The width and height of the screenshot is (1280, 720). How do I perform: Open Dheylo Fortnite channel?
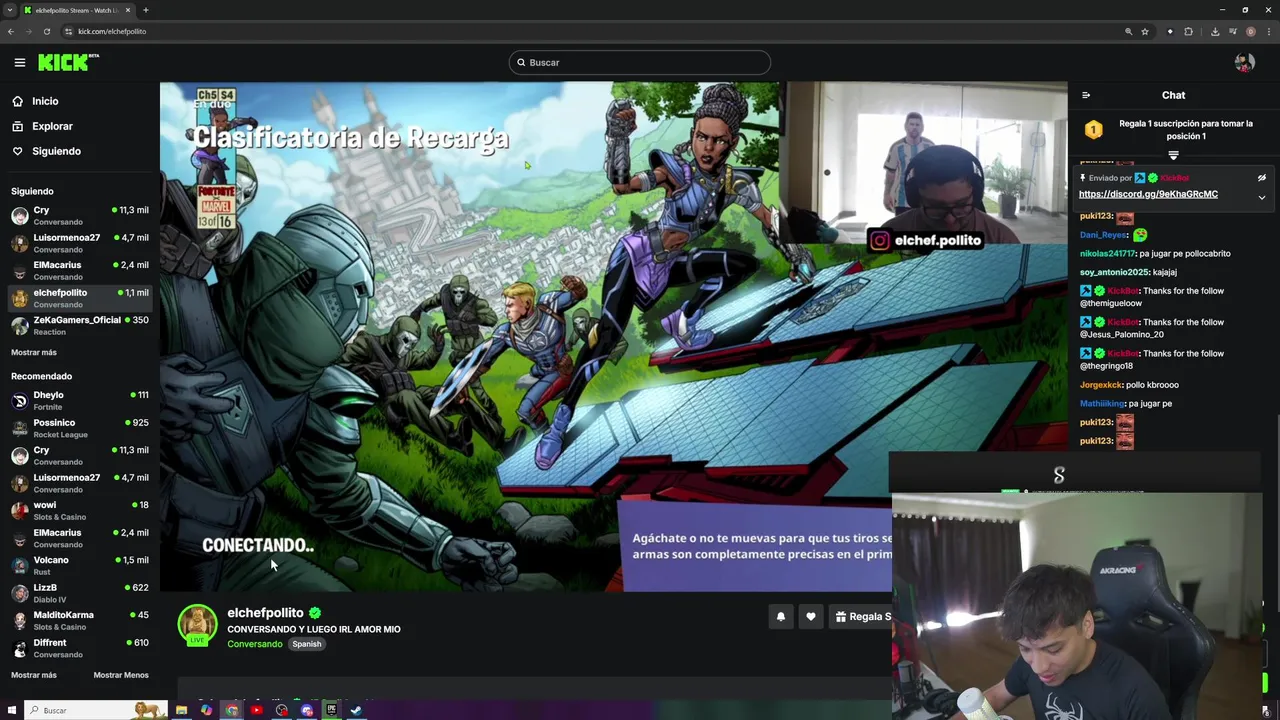tap(80, 400)
